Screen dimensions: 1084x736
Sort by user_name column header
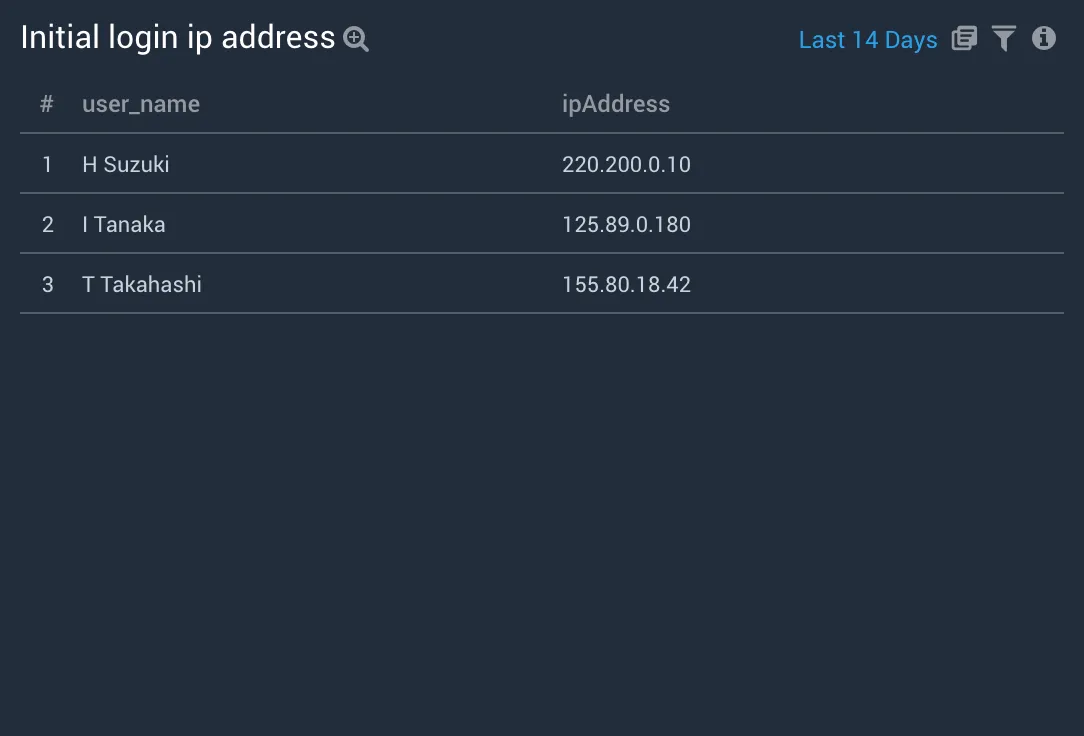pos(141,104)
